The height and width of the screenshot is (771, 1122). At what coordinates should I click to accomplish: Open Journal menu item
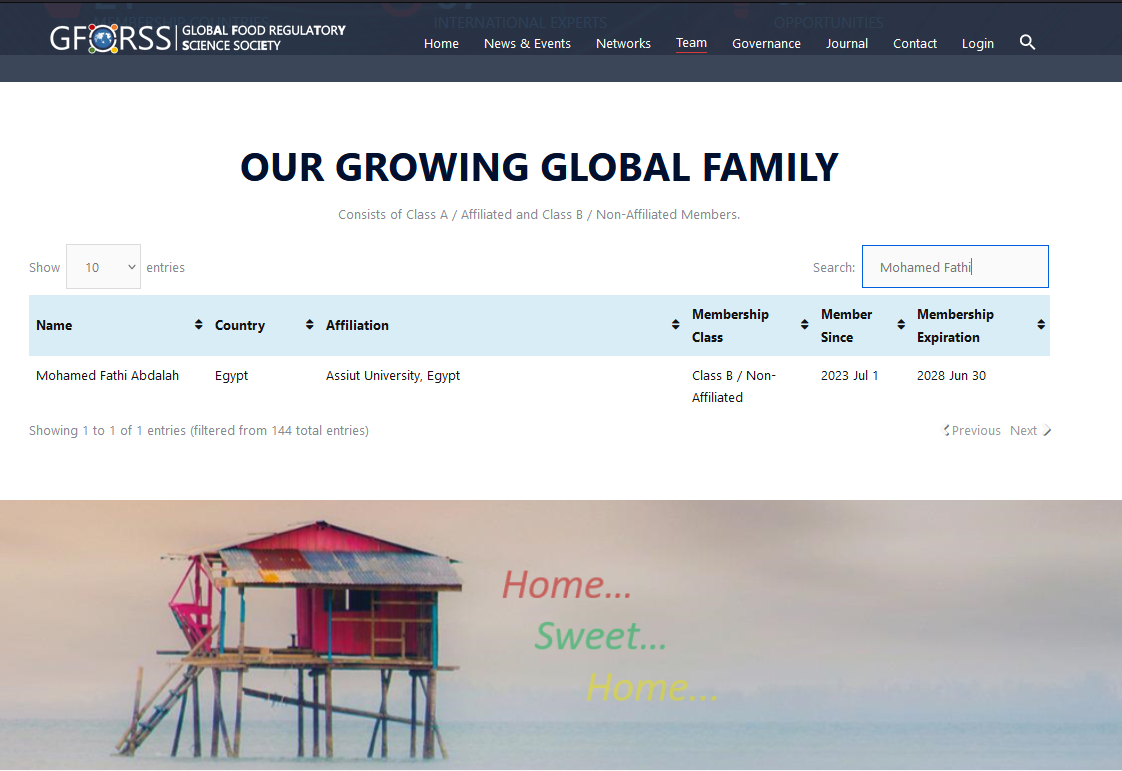[847, 44]
